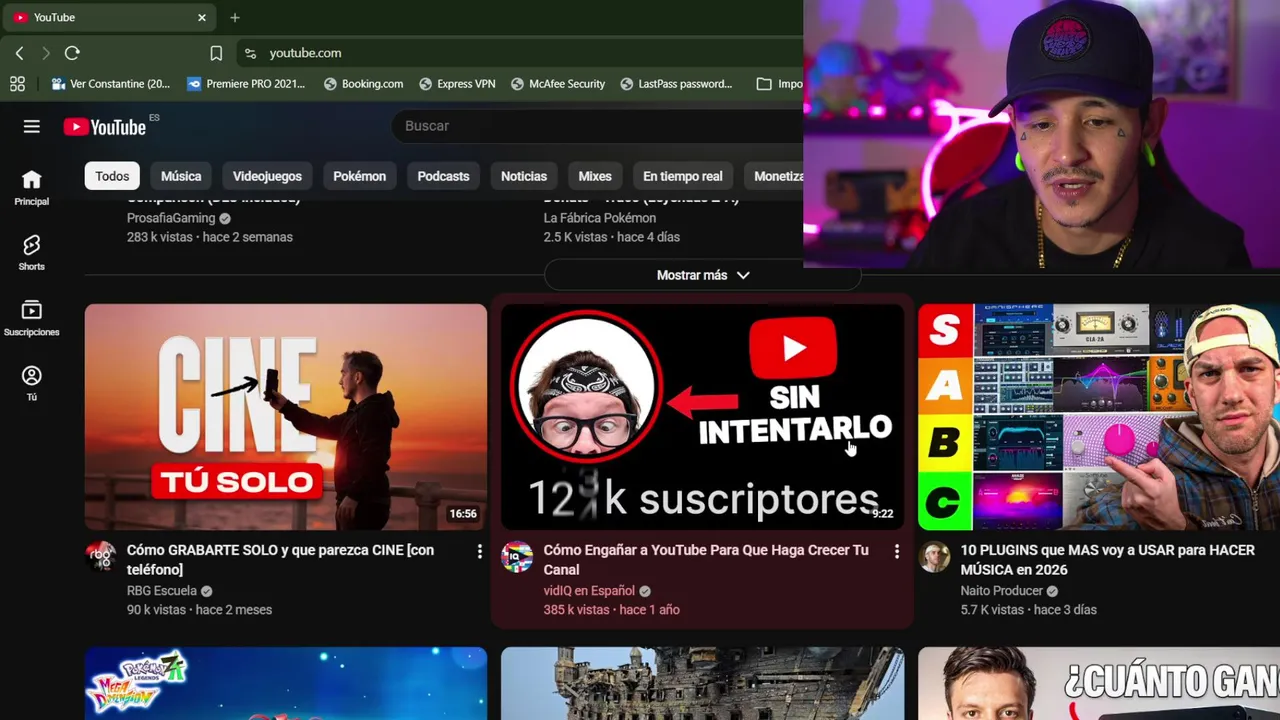This screenshot has width=1280, height=720.
Task: Select the Videojuegos filter chip
Action: pyautogui.click(x=267, y=176)
